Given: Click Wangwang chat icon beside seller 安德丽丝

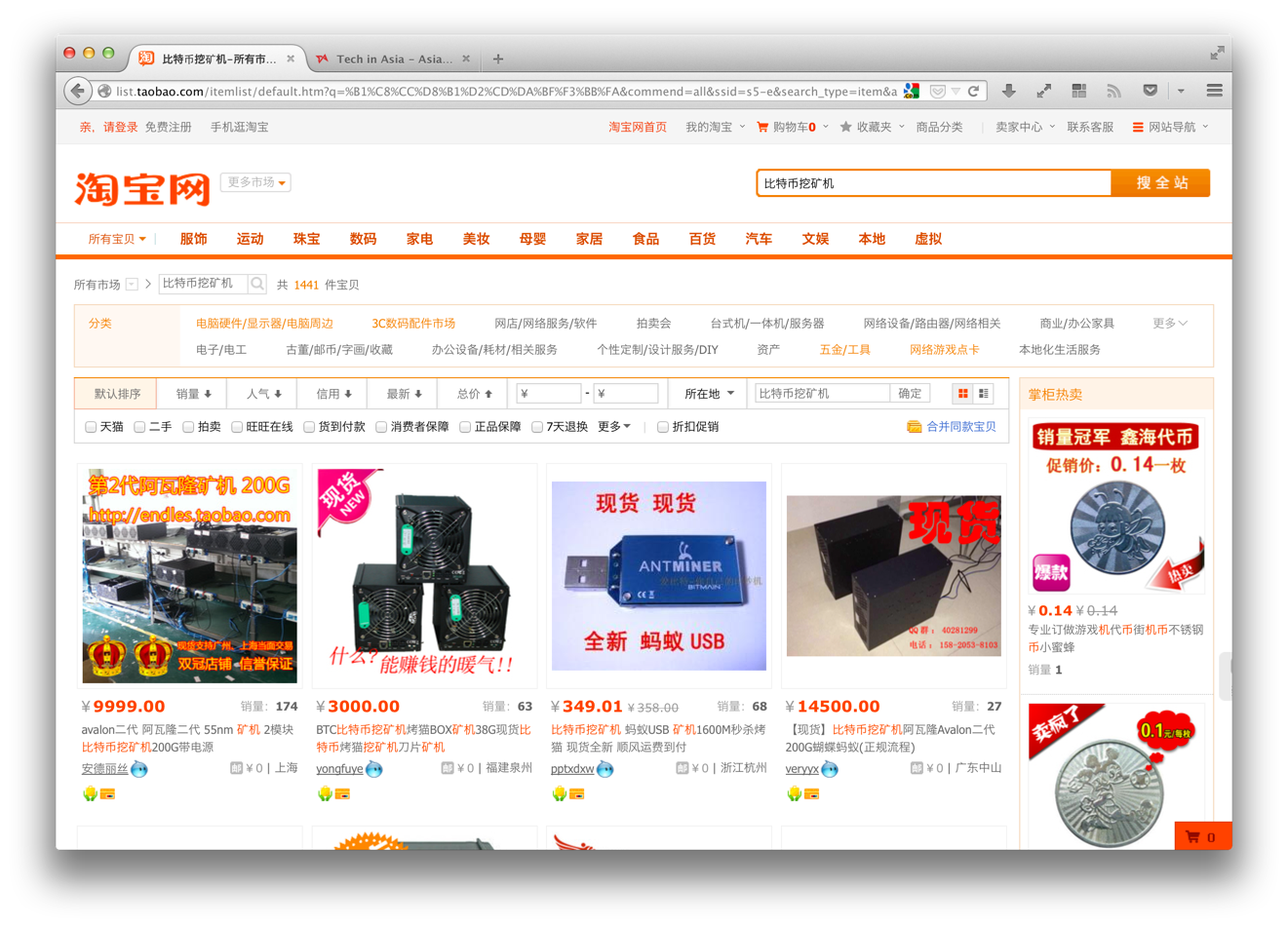Looking at the screenshot, I should click(x=139, y=769).
